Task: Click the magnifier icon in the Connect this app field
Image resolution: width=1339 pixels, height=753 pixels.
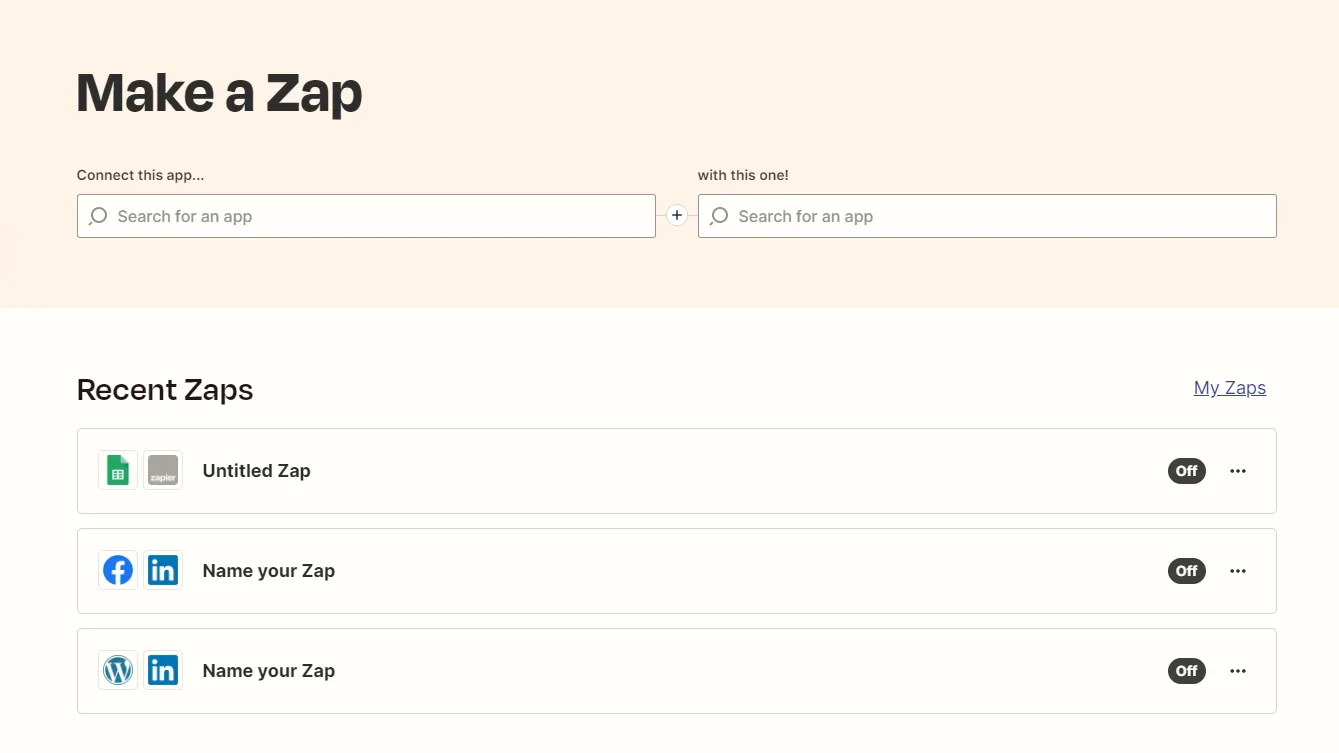Action: (x=98, y=216)
